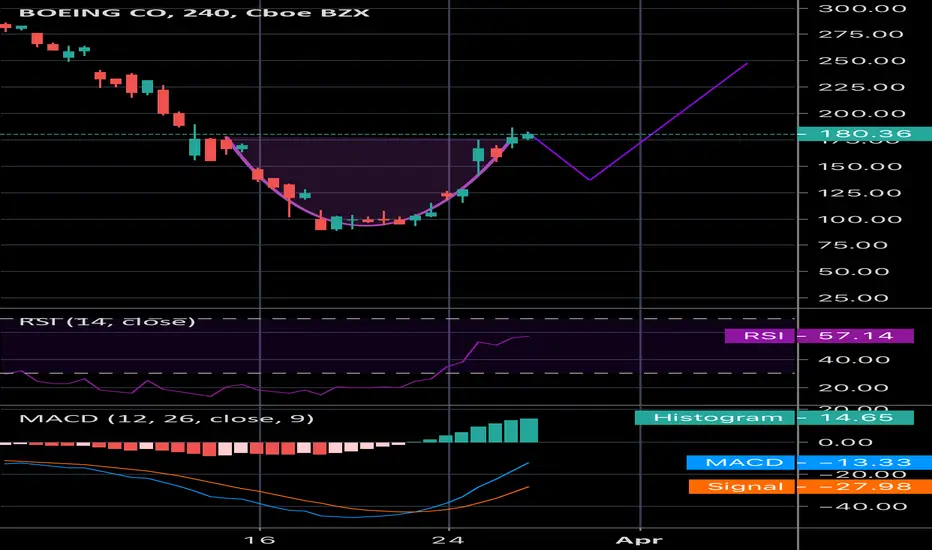Click the MACD 0.00 axis label
This screenshot has height=550, width=932.
coord(845,442)
